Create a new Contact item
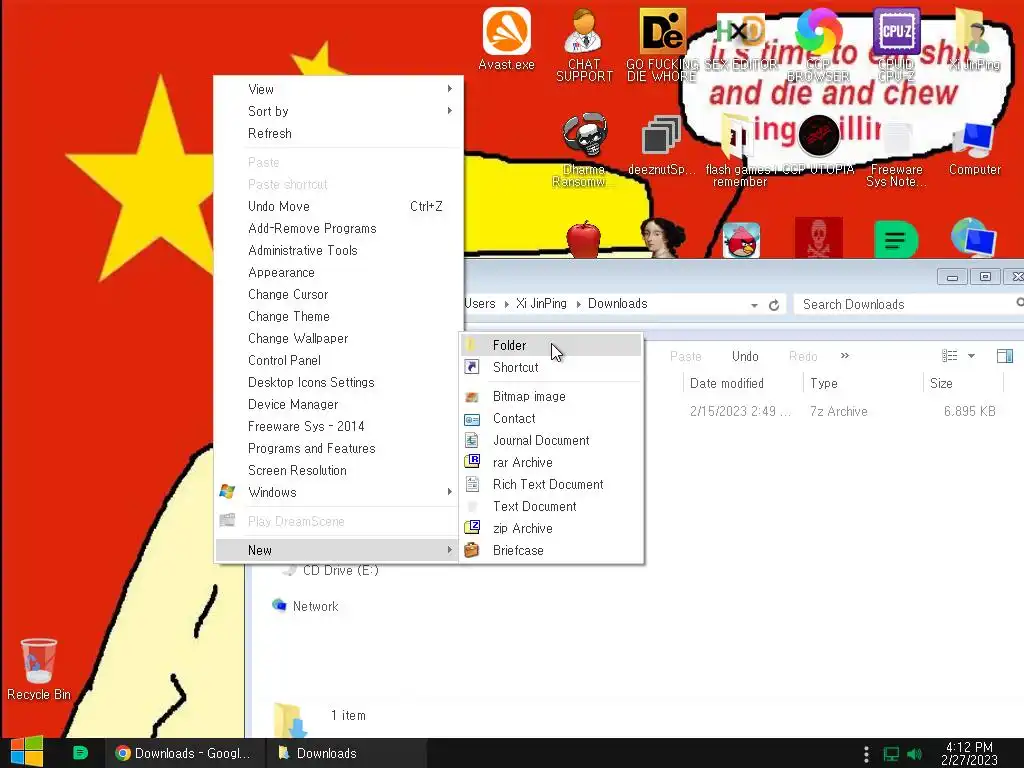This screenshot has height=768, width=1024. tap(551, 419)
